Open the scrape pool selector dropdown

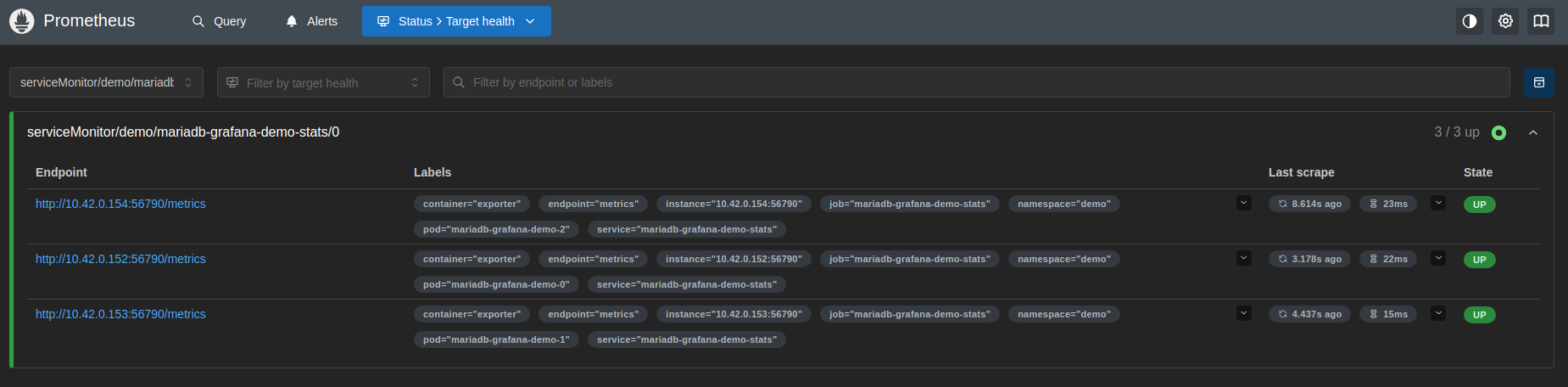click(x=106, y=82)
